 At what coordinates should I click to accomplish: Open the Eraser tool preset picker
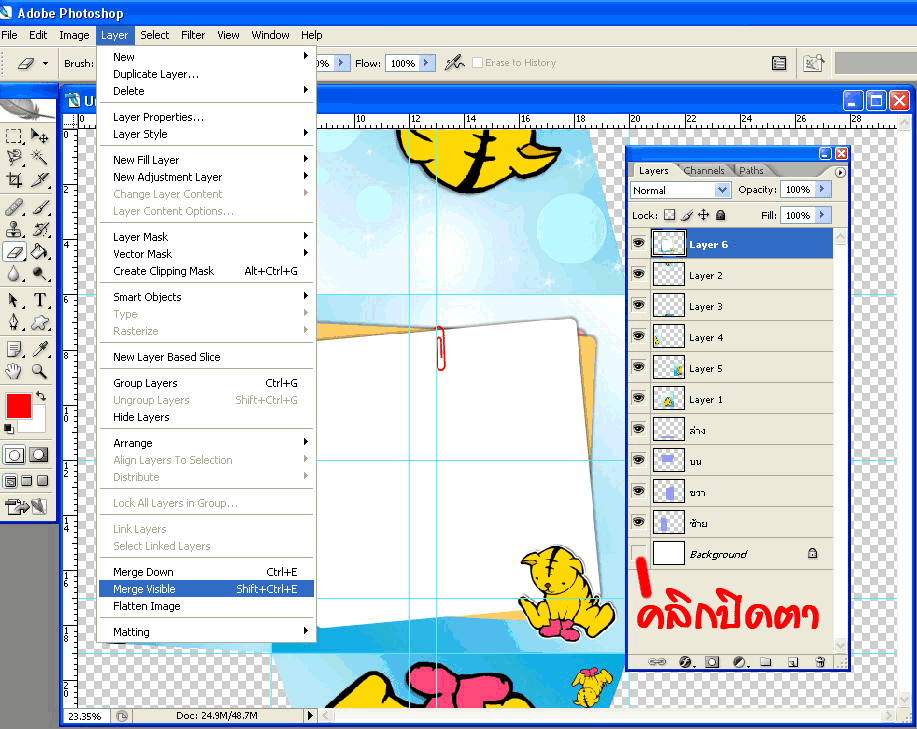click(x=32, y=63)
